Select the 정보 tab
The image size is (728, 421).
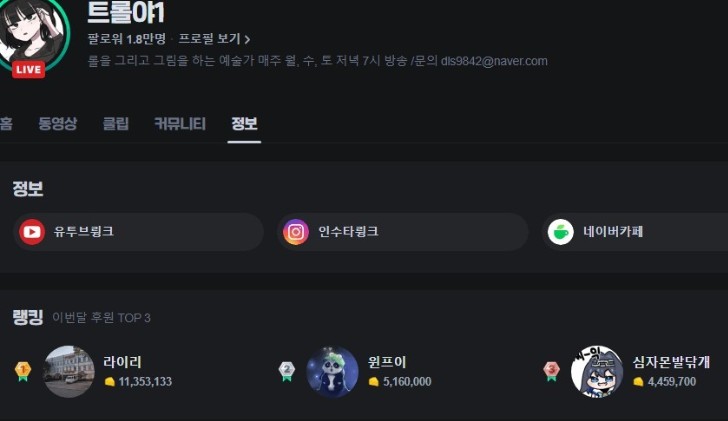pyautogui.click(x=244, y=123)
